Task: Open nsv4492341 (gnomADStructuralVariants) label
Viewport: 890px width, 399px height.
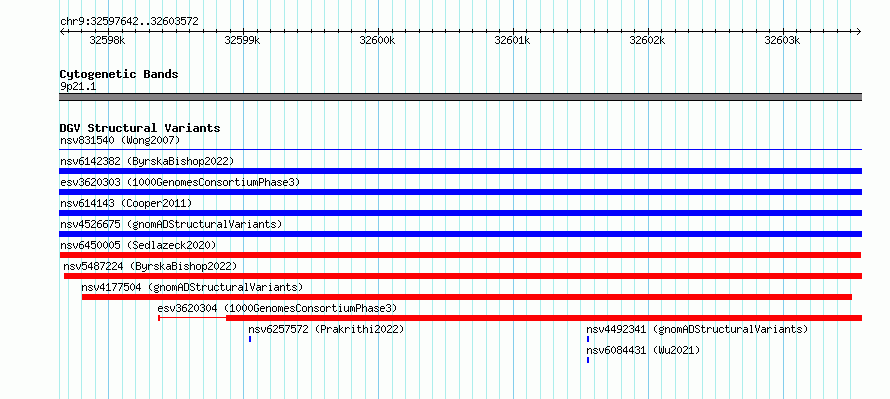Action: pyautogui.click(x=697, y=329)
